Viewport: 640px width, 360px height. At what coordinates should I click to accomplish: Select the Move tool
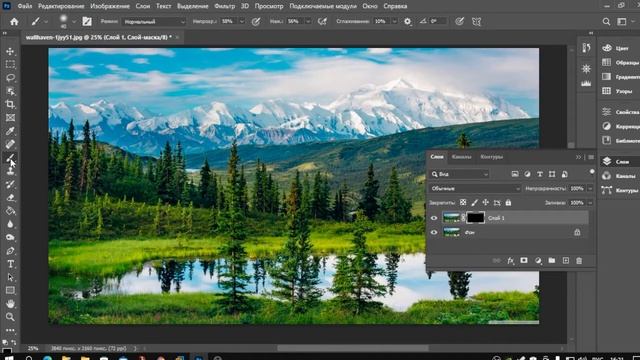click(10, 51)
